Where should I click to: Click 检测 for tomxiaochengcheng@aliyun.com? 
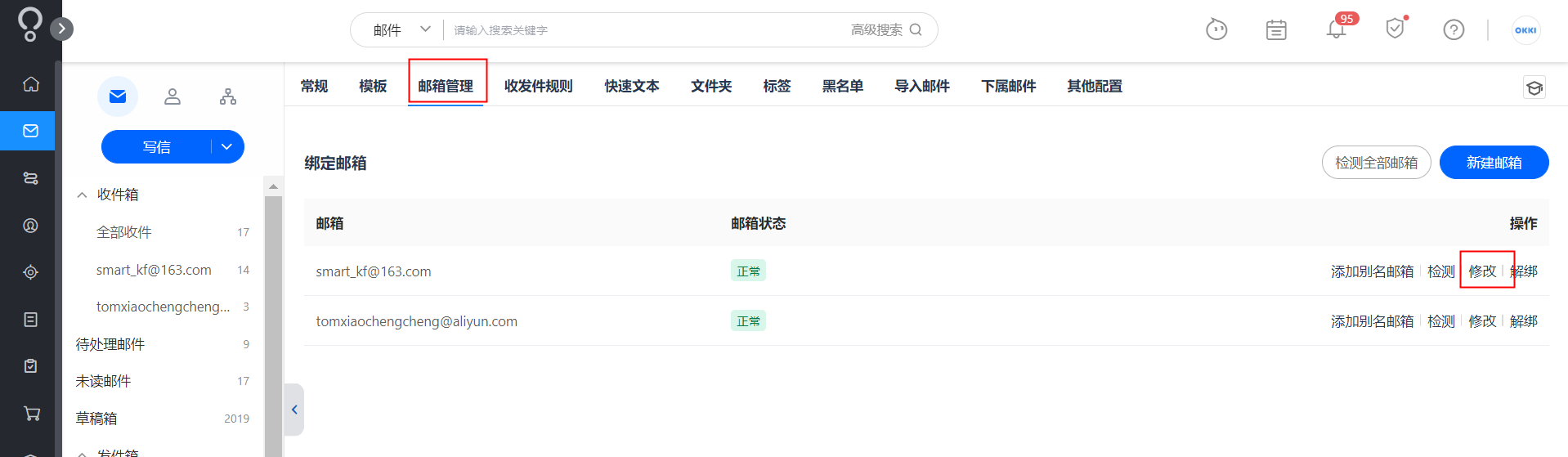click(1441, 321)
